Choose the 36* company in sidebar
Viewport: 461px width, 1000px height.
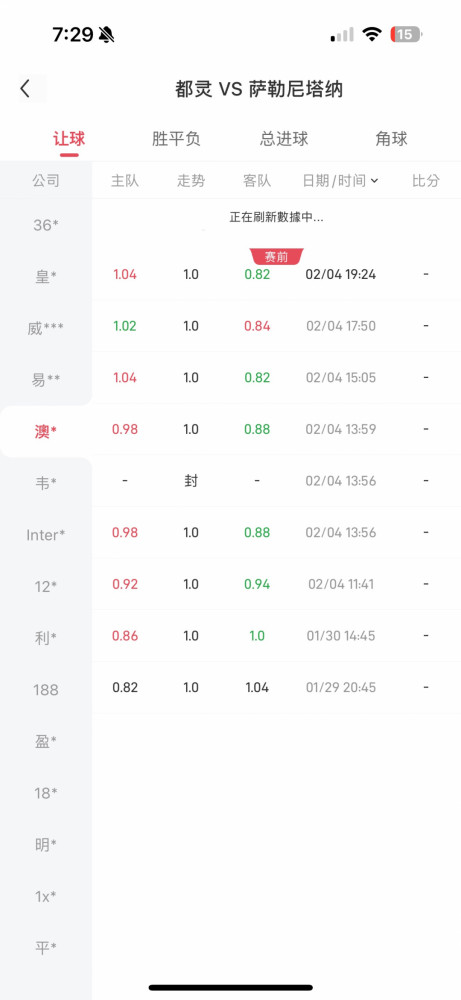pyautogui.click(x=46, y=225)
